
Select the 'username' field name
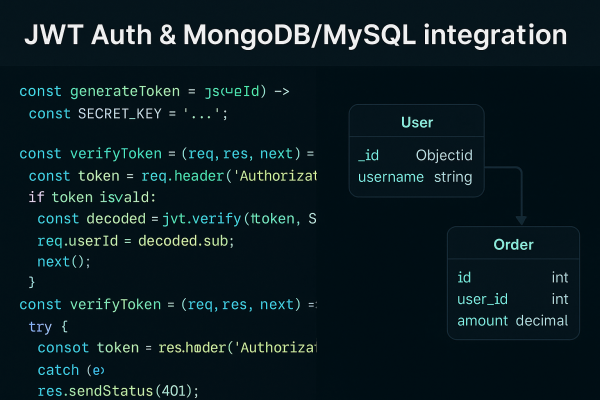click(x=391, y=177)
